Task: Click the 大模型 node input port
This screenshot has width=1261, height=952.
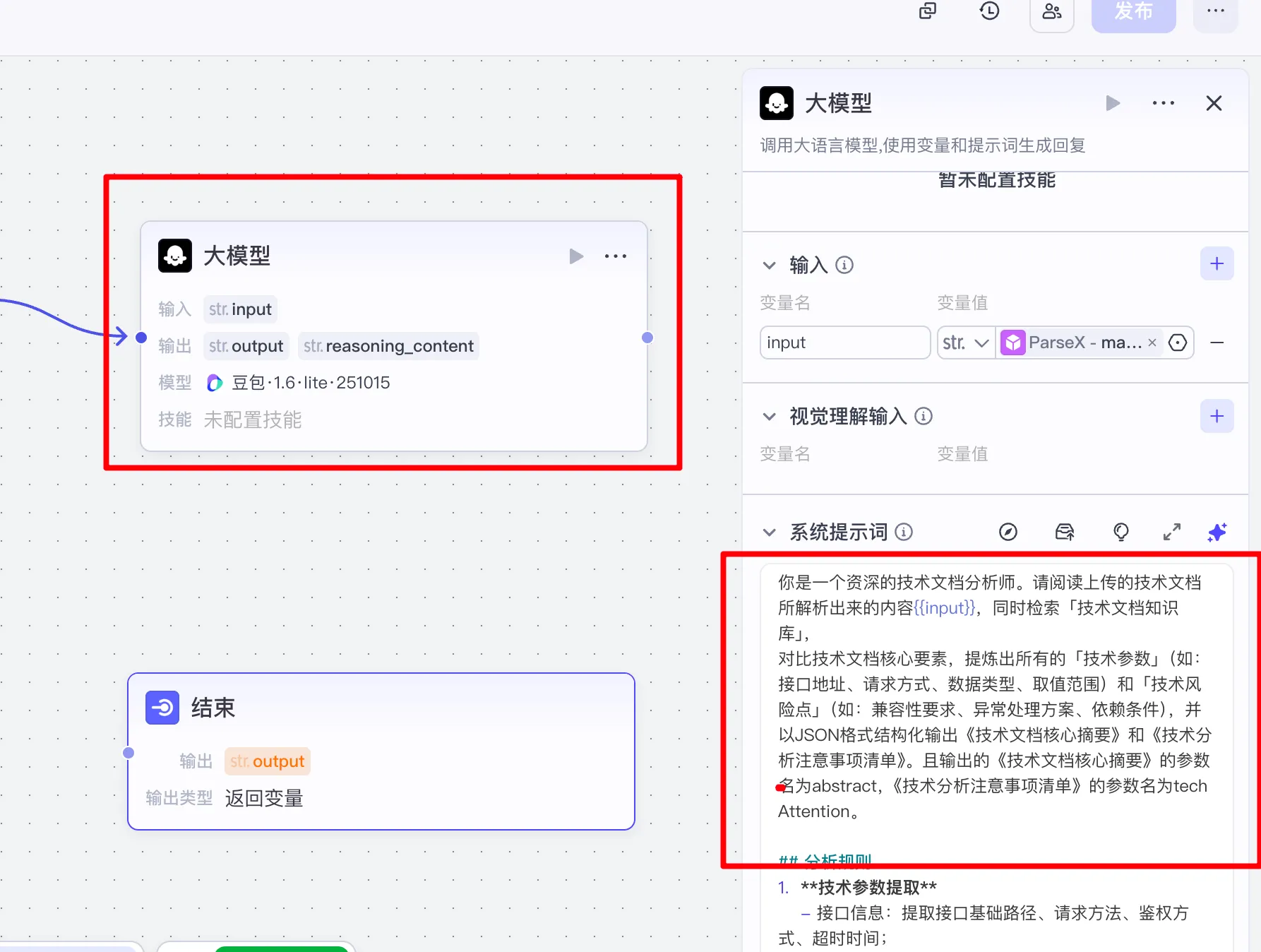Action: [x=141, y=338]
